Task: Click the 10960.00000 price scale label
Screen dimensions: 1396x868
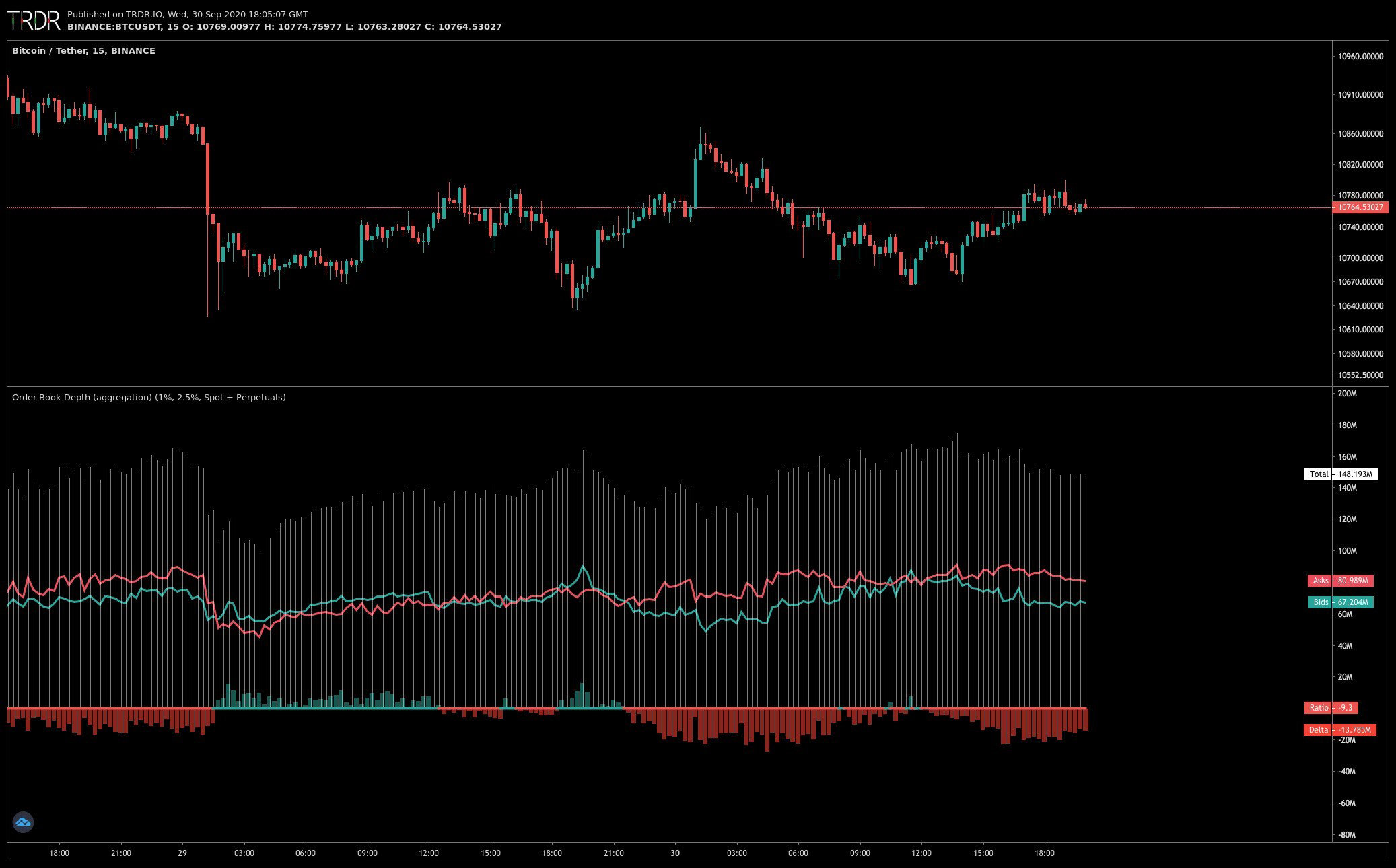Action: coord(1360,57)
